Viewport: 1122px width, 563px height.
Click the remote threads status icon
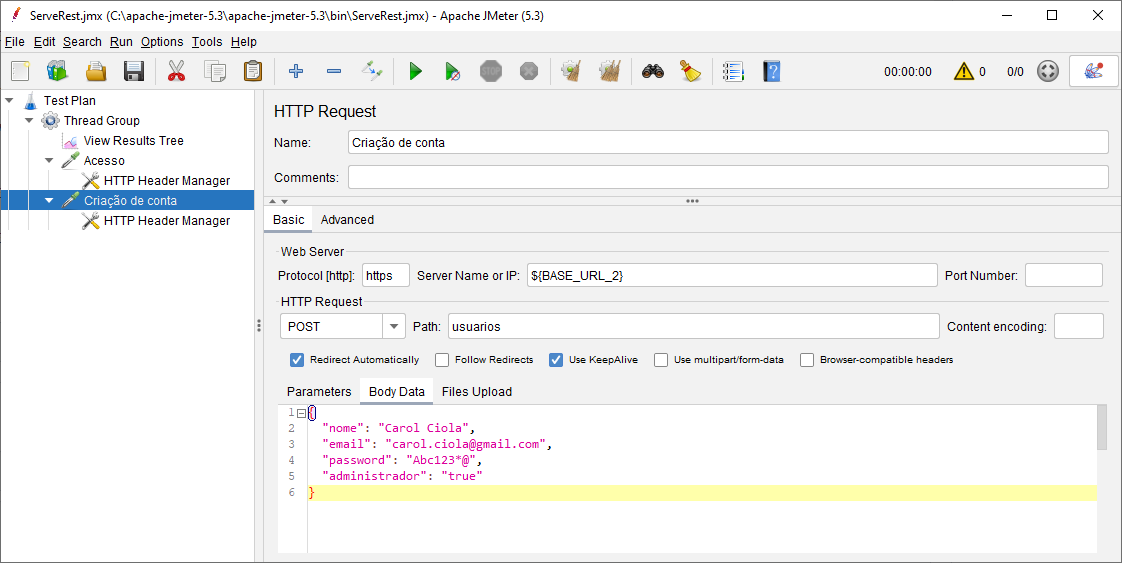coord(1048,71)
